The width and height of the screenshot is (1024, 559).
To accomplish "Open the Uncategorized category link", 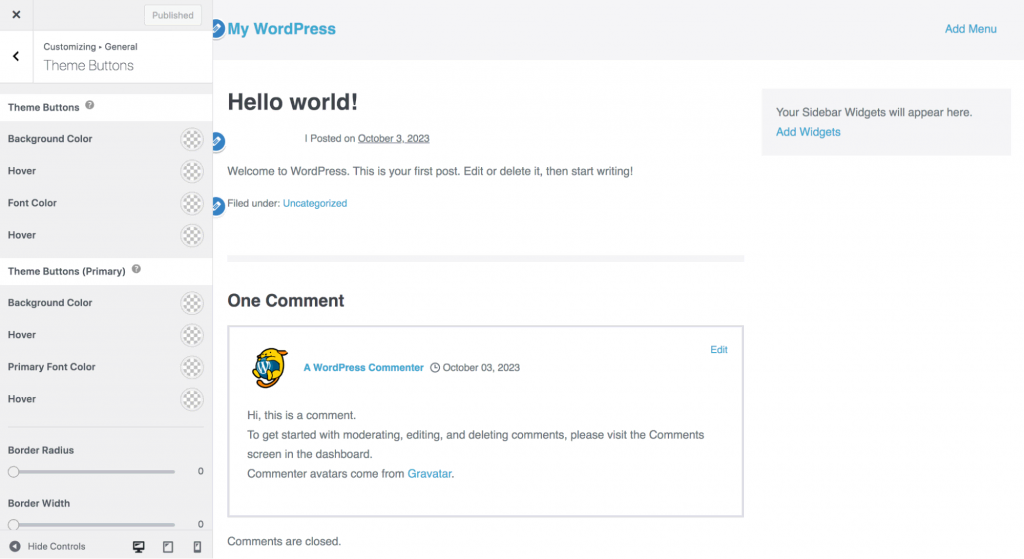I will click(x=315, y=203).
